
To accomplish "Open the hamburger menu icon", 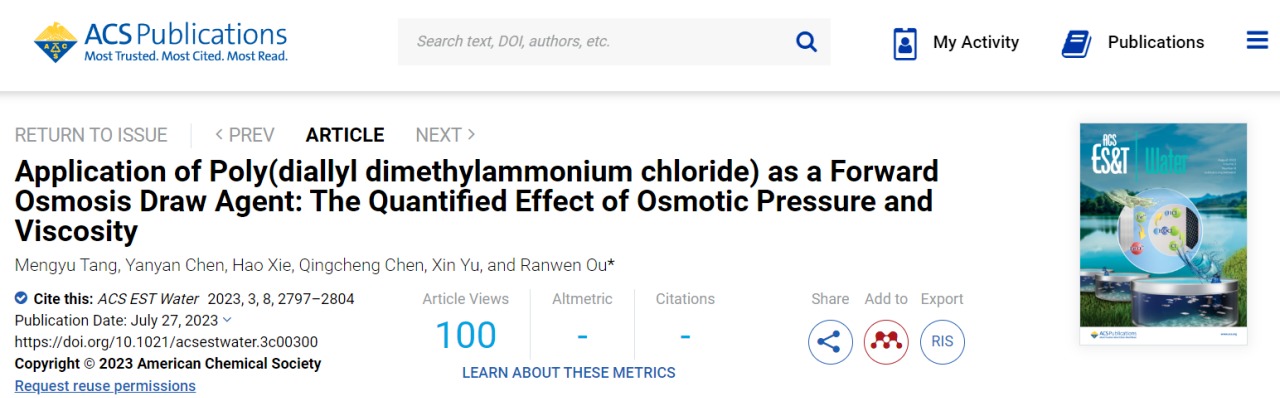I will [x=1257, y=41].
